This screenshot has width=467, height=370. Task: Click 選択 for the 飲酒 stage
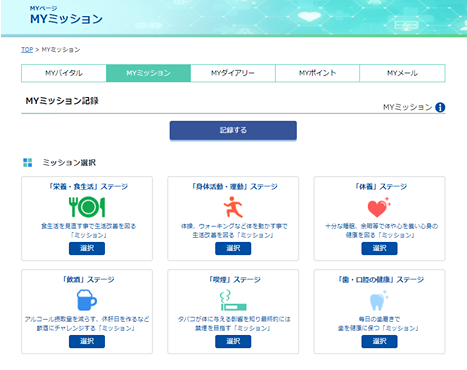pos(87,341)
